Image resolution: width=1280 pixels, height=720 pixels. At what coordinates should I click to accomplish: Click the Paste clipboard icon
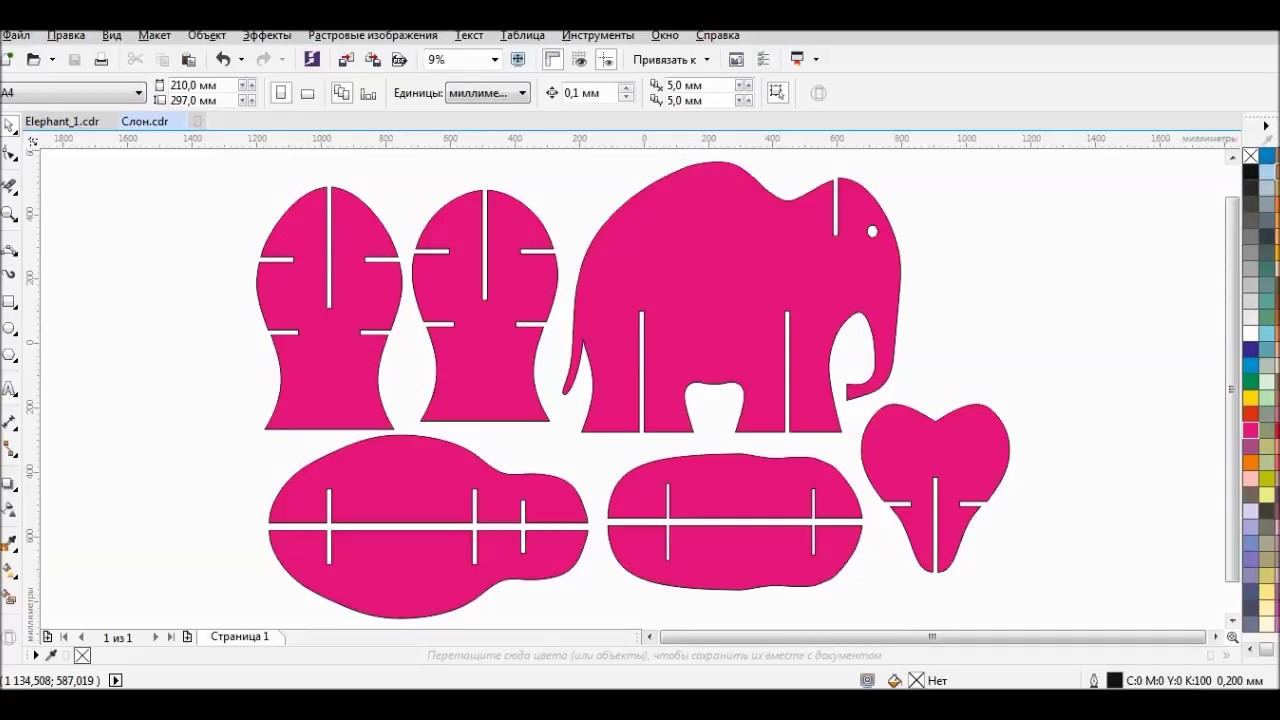point(188,60)
